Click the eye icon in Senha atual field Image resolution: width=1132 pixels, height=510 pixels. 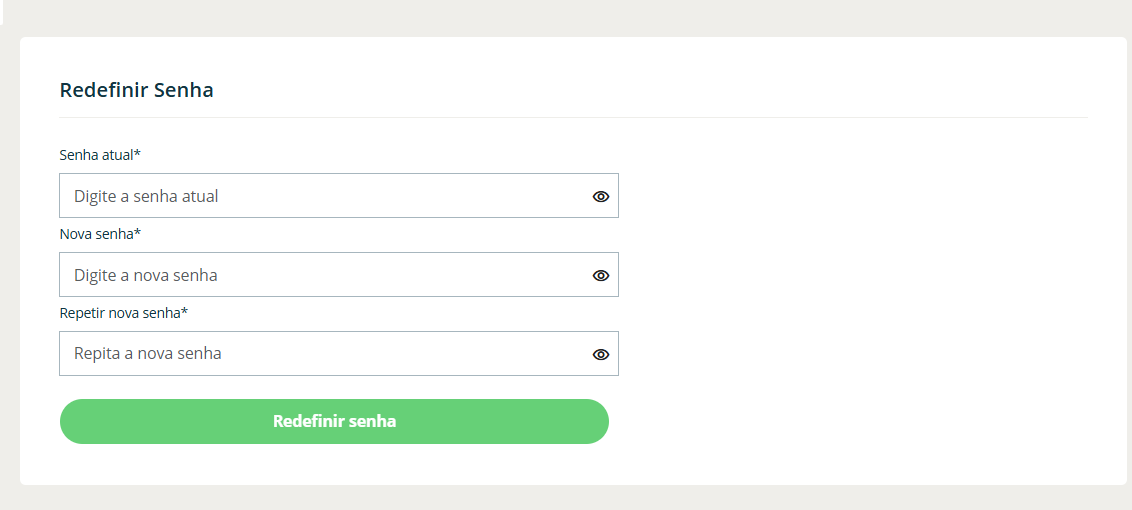point(600,197)
